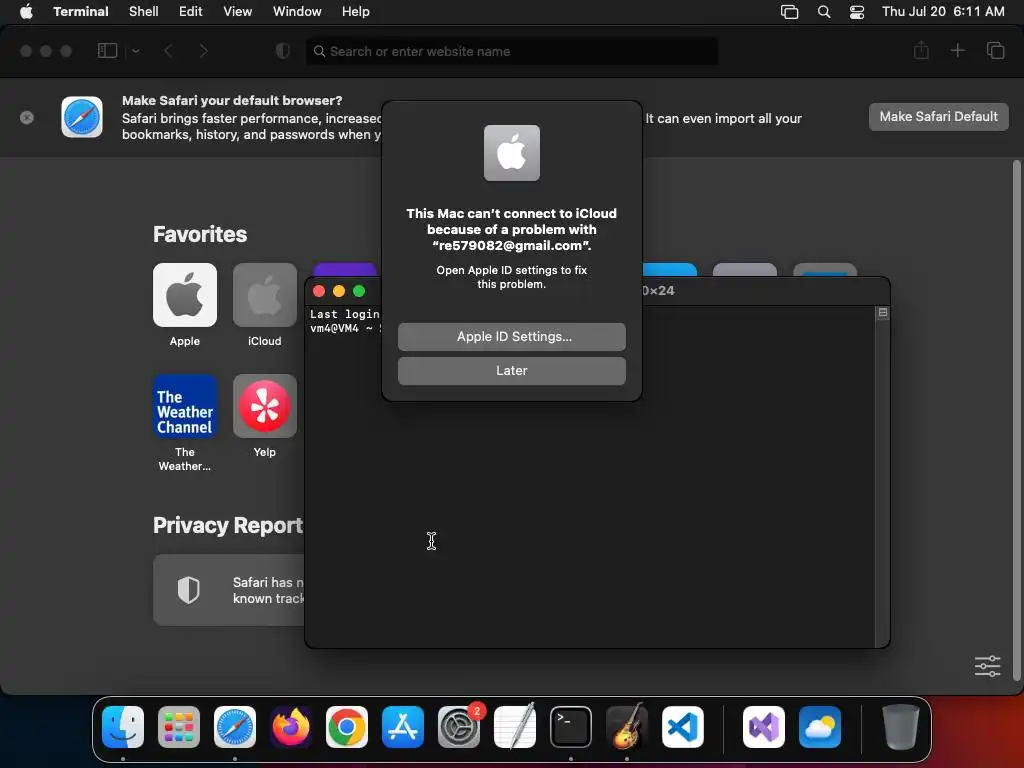Open Apple favorite tile

tap(185, 295)
